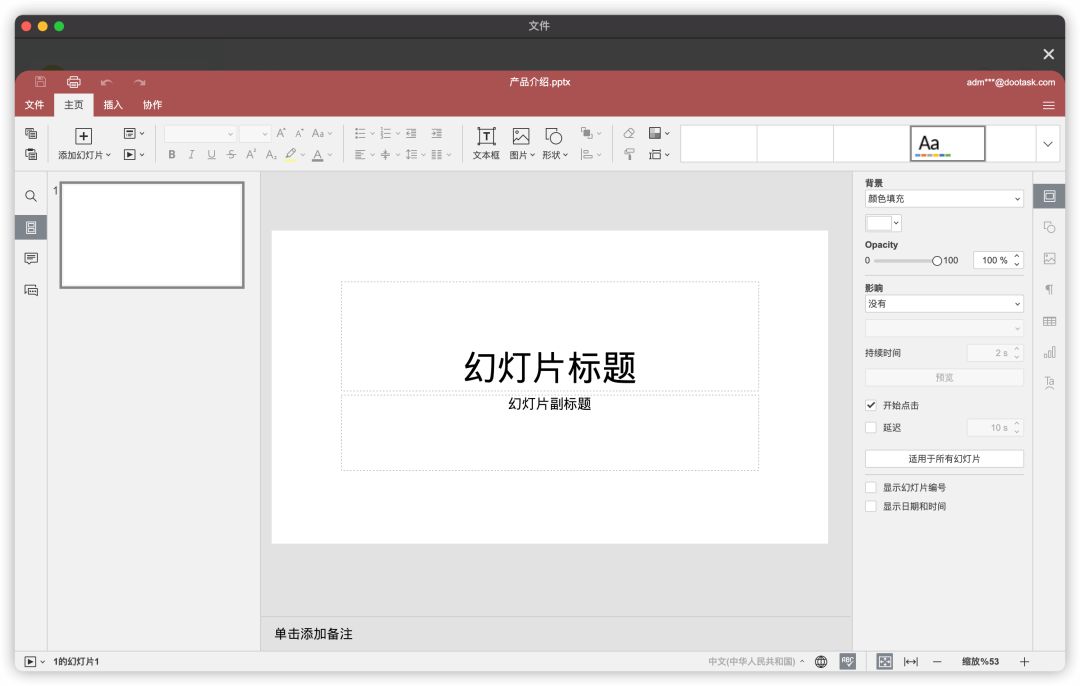Click the save icon in the title bar
The image size is (1080, 686).
pos(40,82)
